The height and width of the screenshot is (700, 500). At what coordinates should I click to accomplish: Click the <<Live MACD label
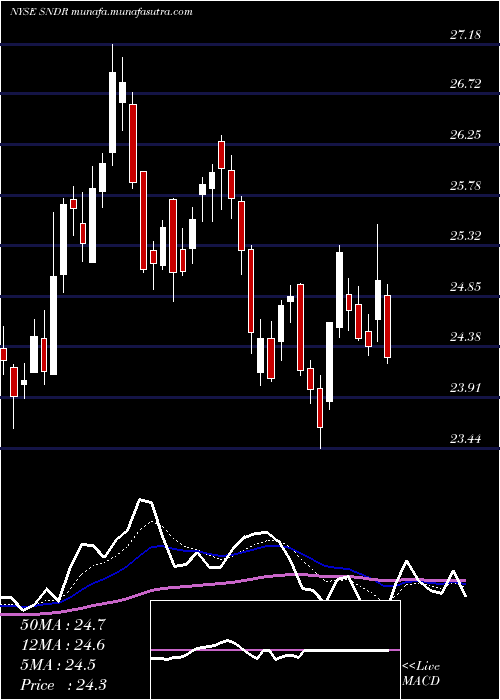421,674
